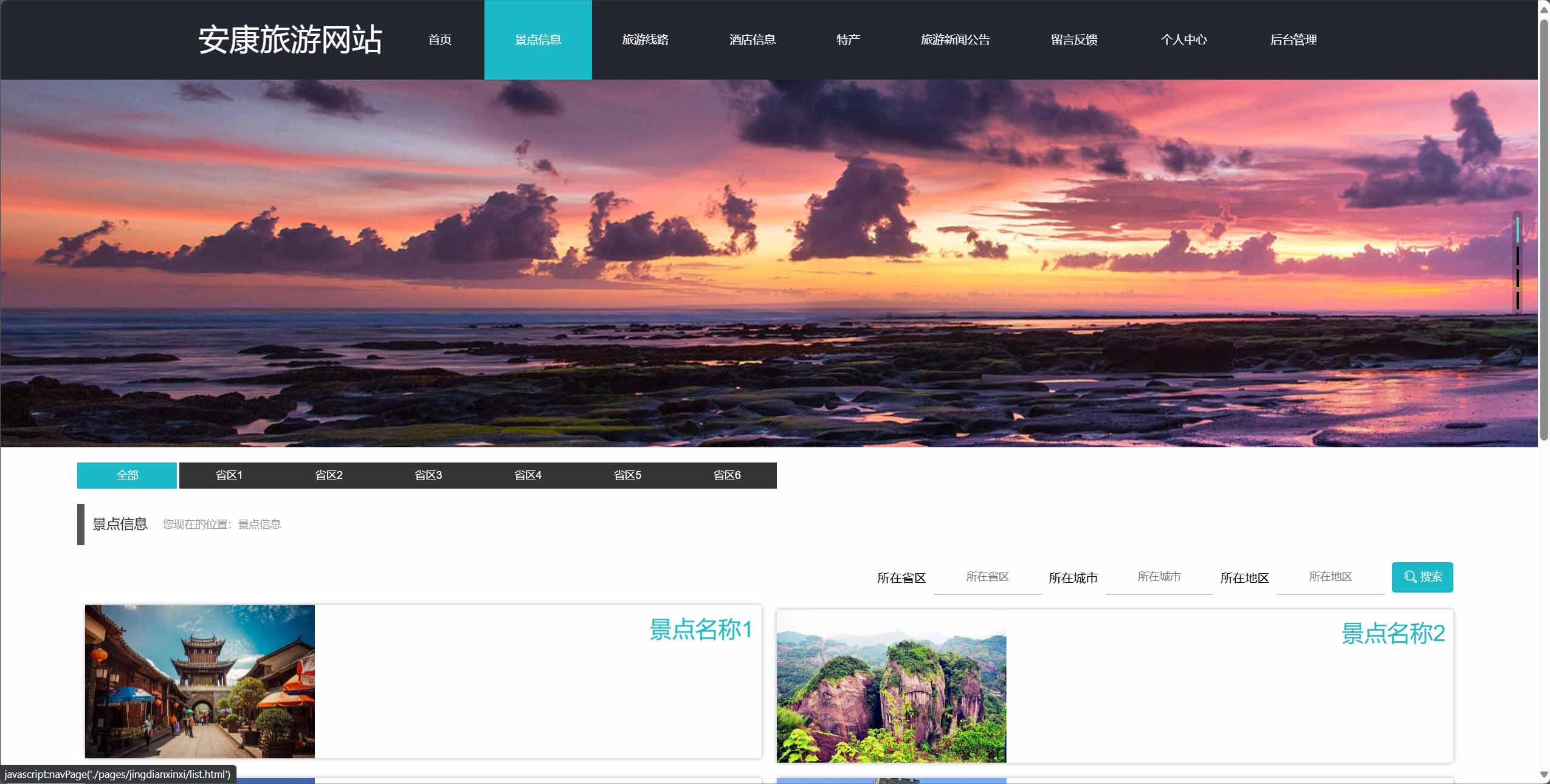Filter attractions by 省区2

(x=329, y=475)
